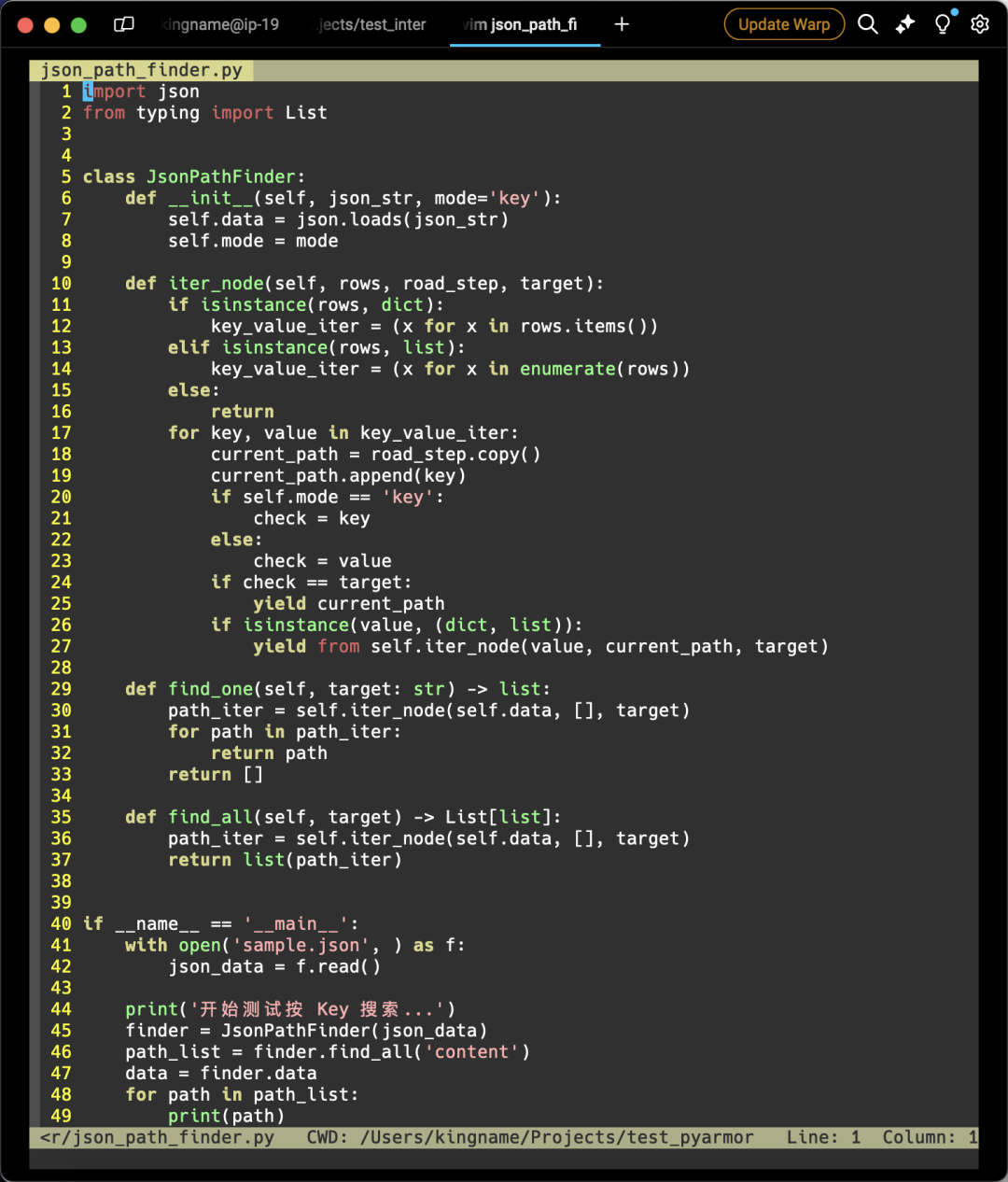Click the def __init__ line
The width and height of the screenshot is (1008, 1182).
click(343, 198)
